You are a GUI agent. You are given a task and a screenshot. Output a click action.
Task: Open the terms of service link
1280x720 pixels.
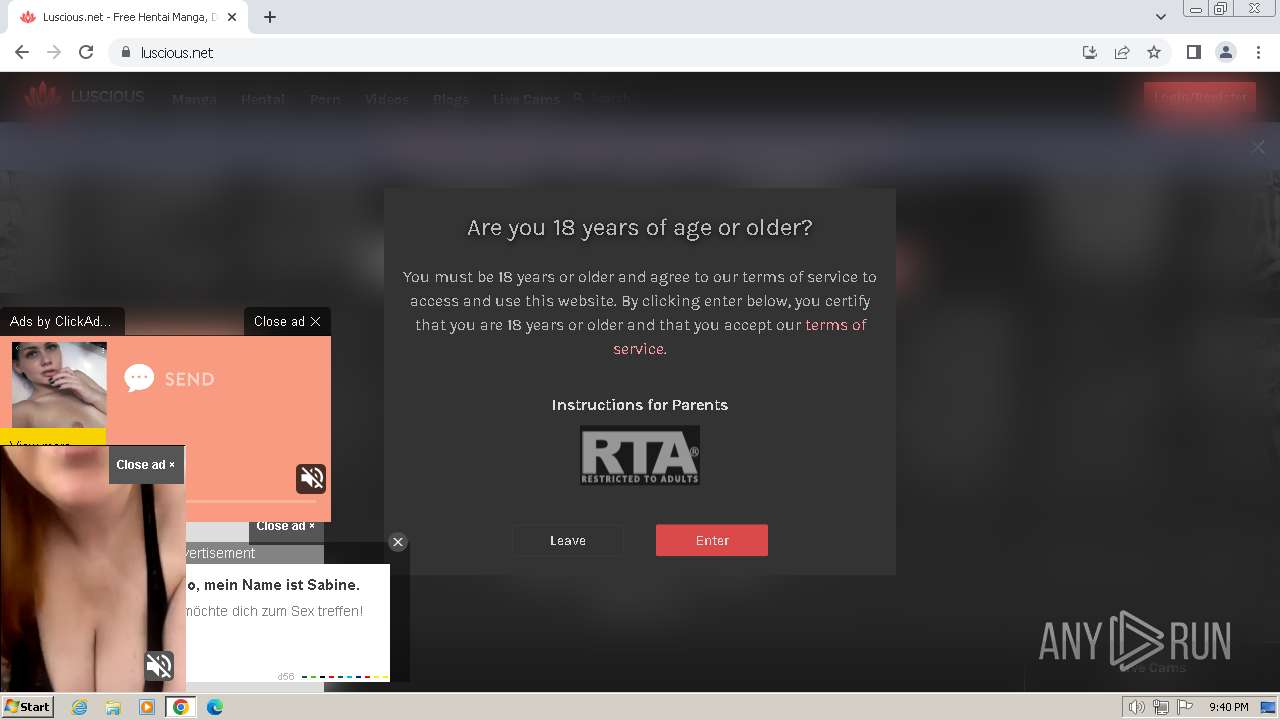pos(739,337)
